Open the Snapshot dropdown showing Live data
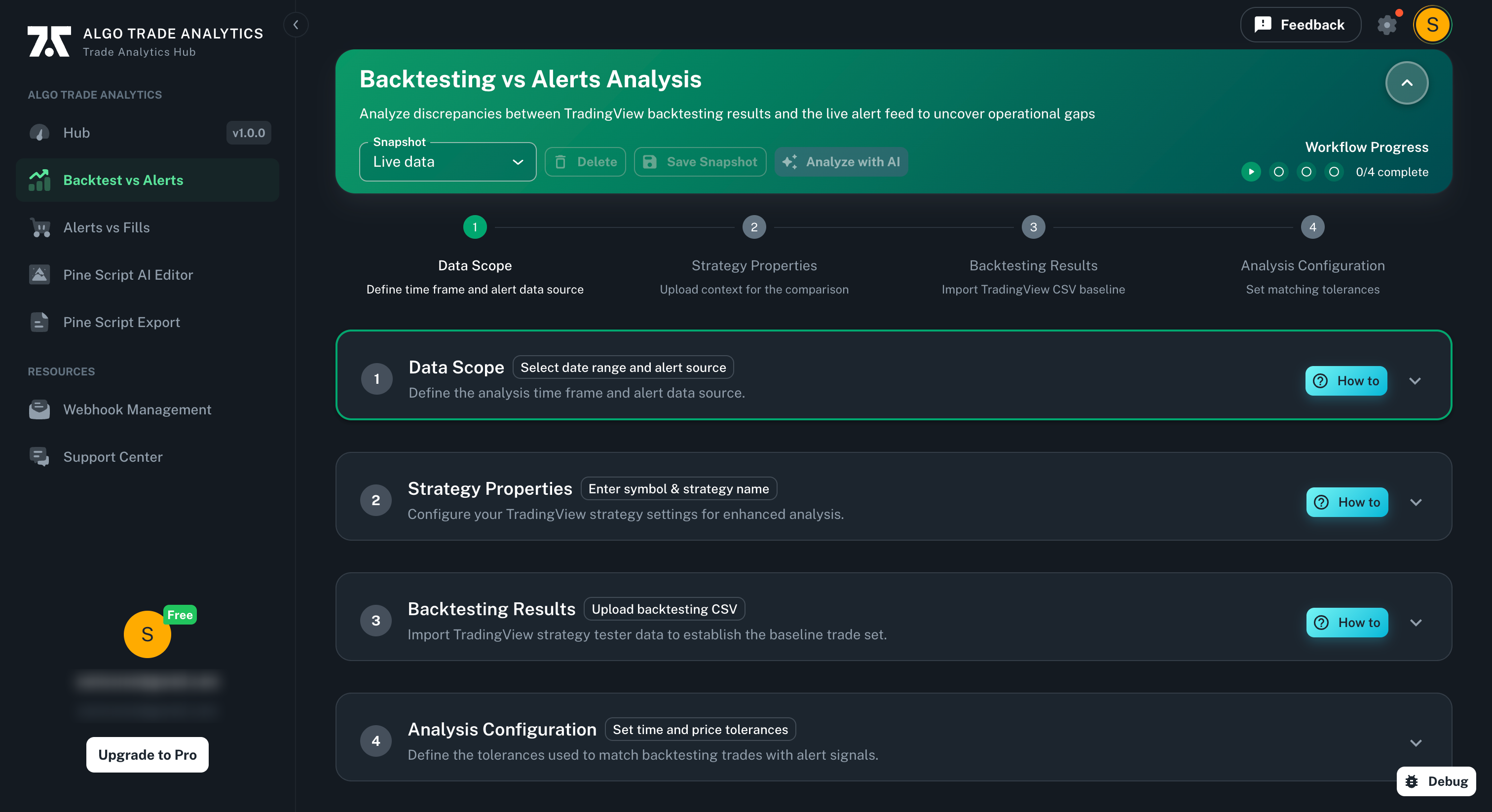Viewport: 1492px width, 812px height. [x=447, y=162]
